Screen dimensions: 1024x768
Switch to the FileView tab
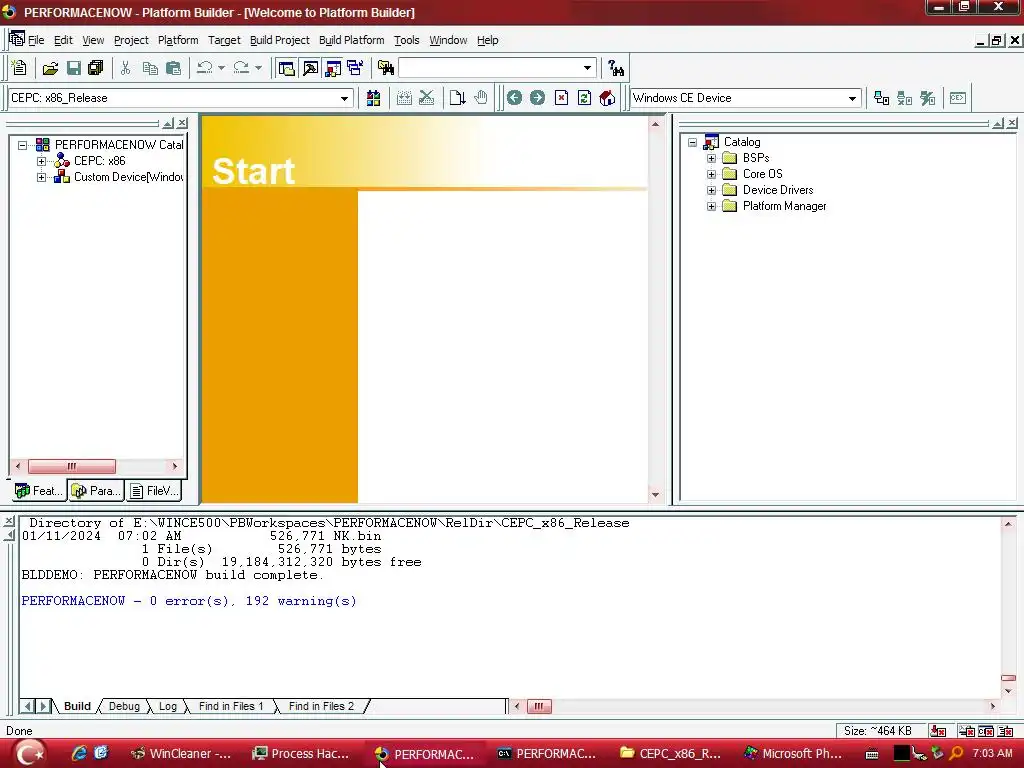155,491
